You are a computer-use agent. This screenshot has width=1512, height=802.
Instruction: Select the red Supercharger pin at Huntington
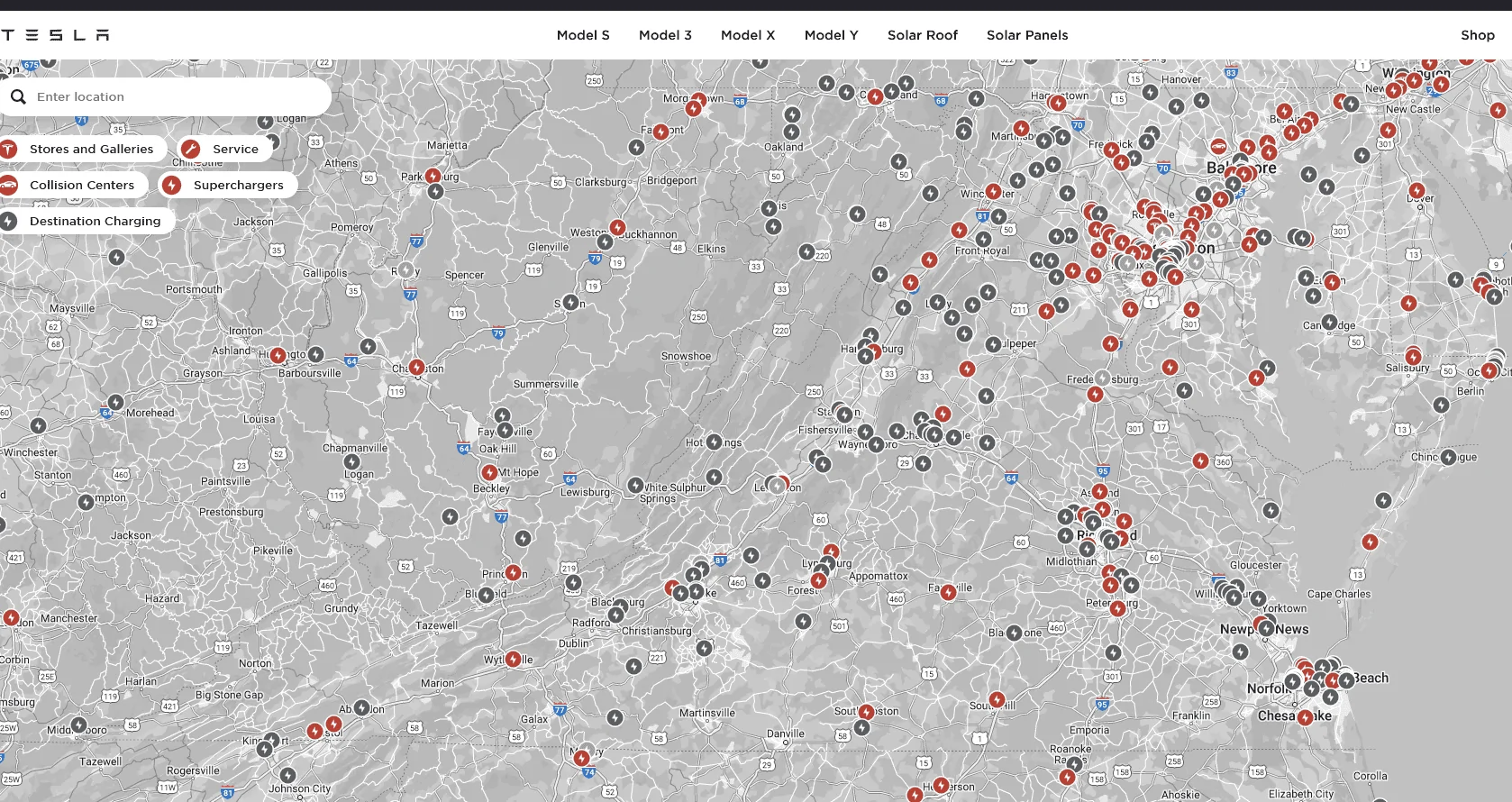click(x=278, y=356)
